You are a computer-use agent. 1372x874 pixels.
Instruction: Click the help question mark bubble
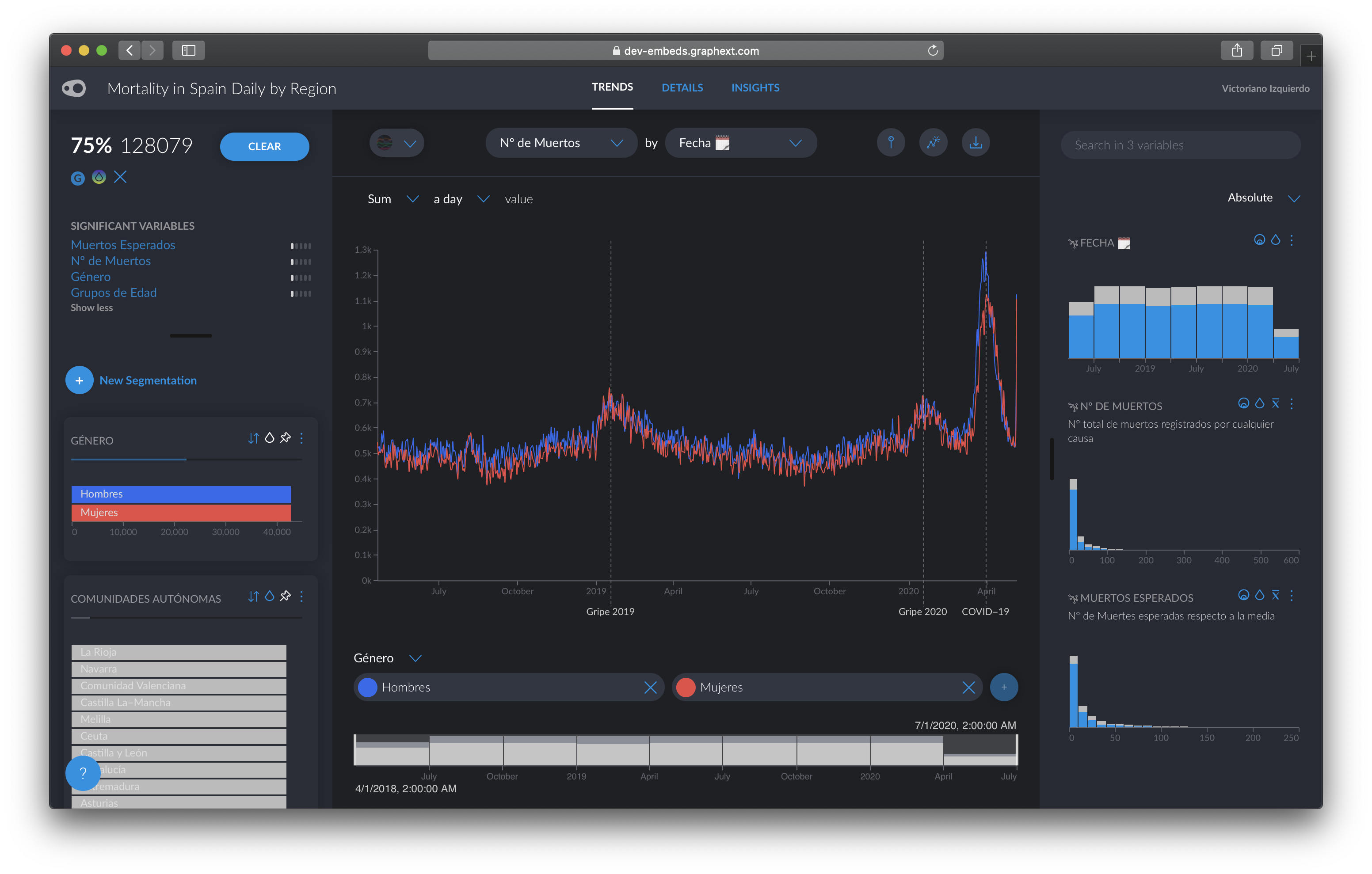83,773
